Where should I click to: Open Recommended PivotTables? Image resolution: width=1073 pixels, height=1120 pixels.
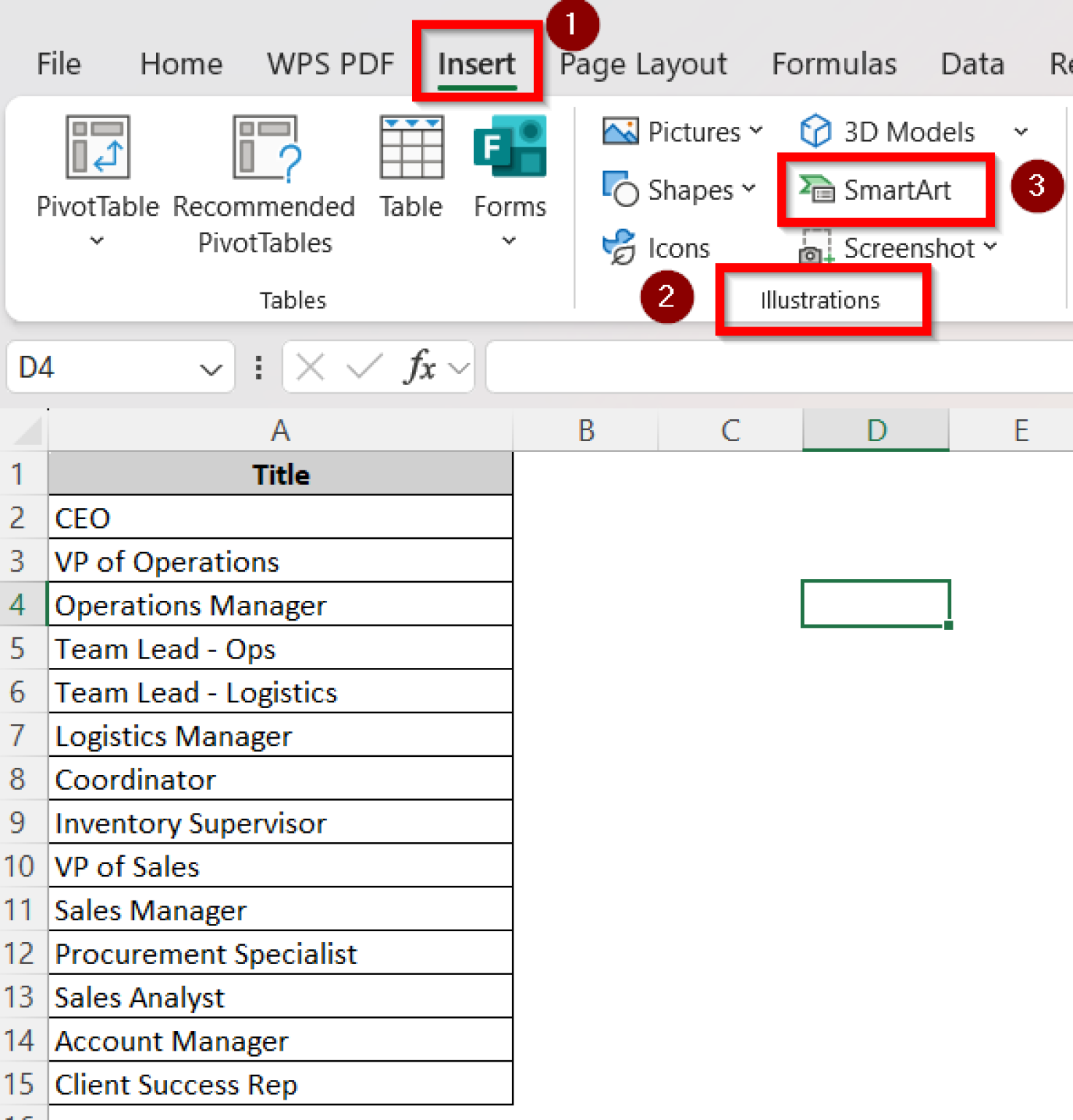(x=264, y=175)
